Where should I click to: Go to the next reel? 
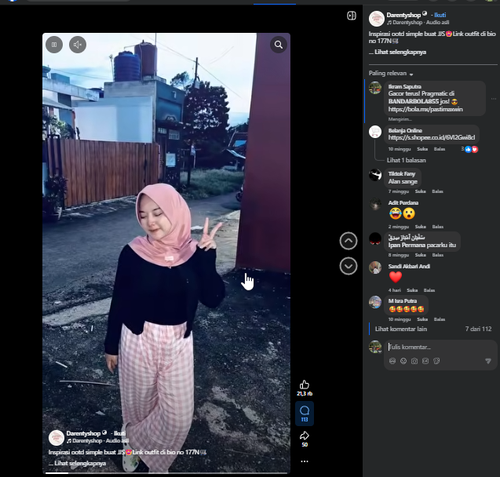coord(348,266)
